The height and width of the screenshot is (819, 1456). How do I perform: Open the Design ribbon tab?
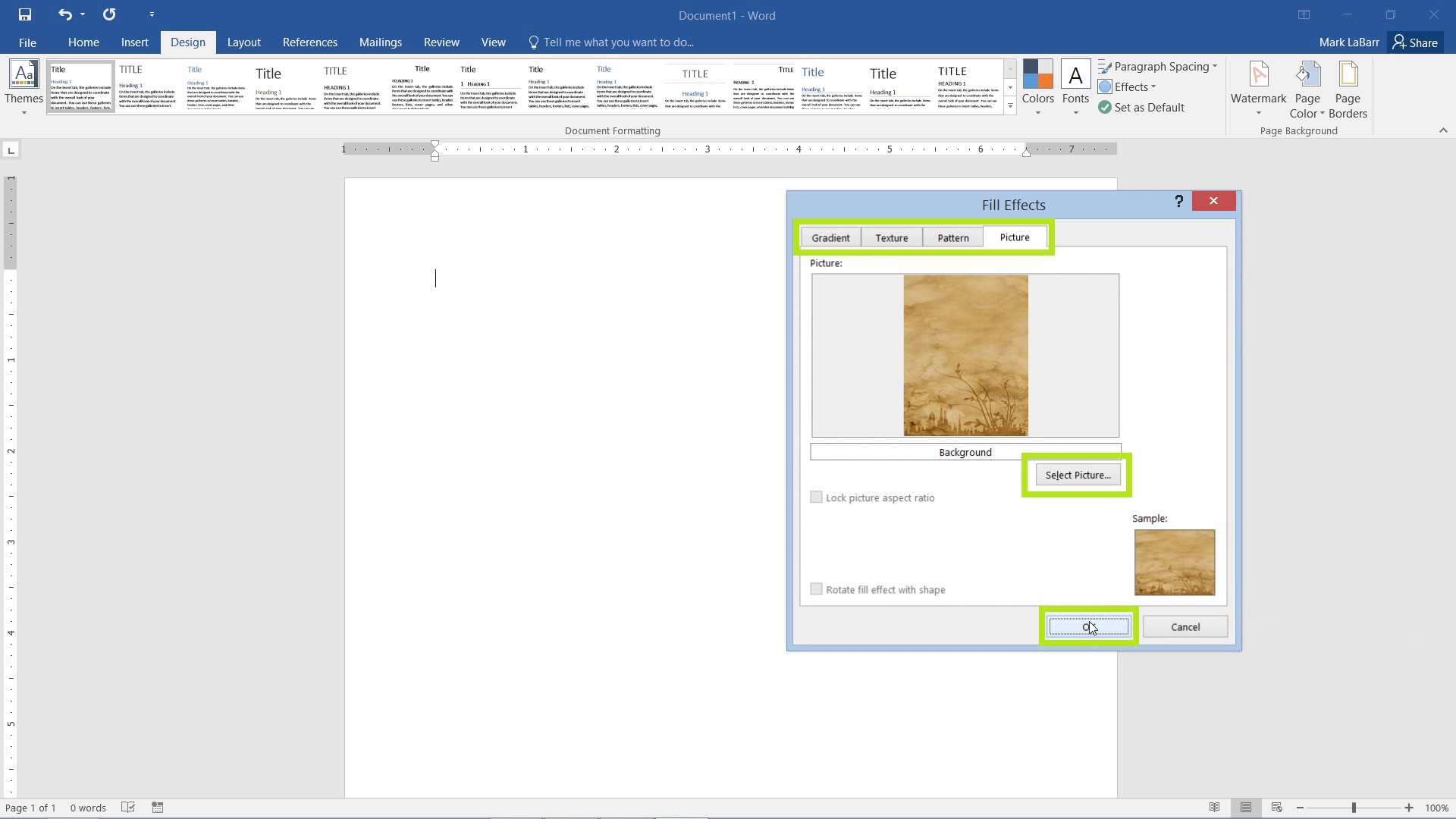click(x=187, y=42)
